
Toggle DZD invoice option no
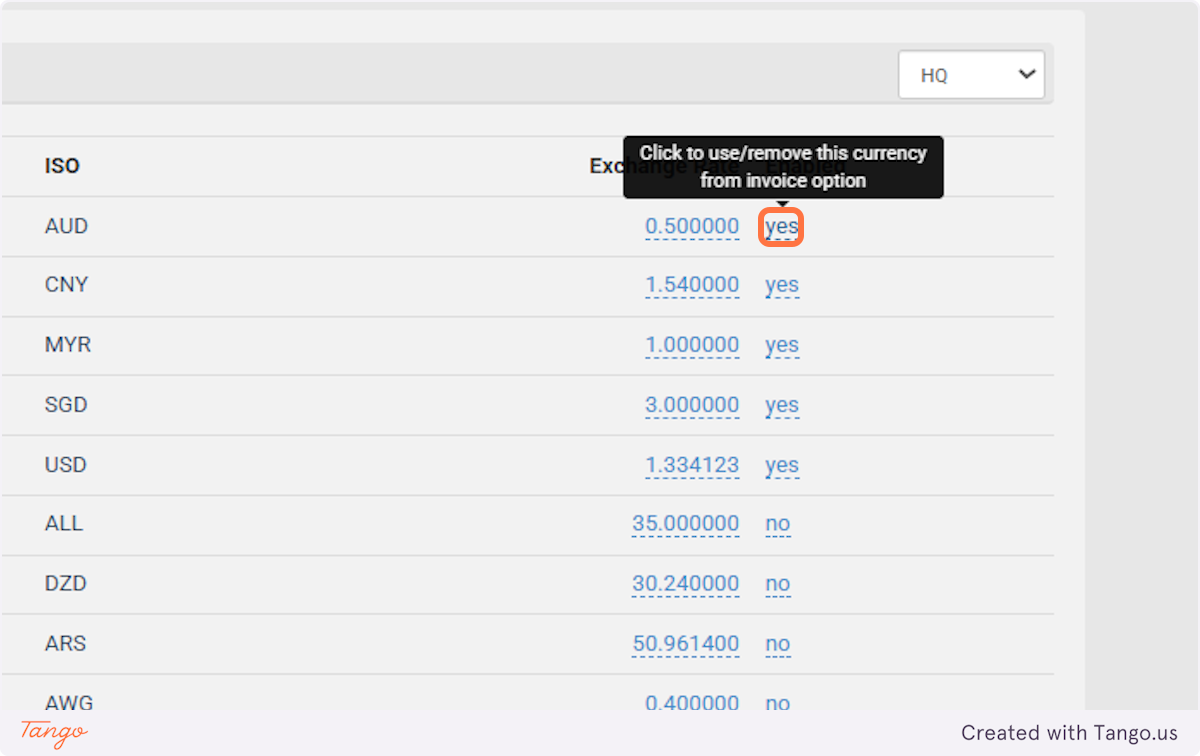778,583
